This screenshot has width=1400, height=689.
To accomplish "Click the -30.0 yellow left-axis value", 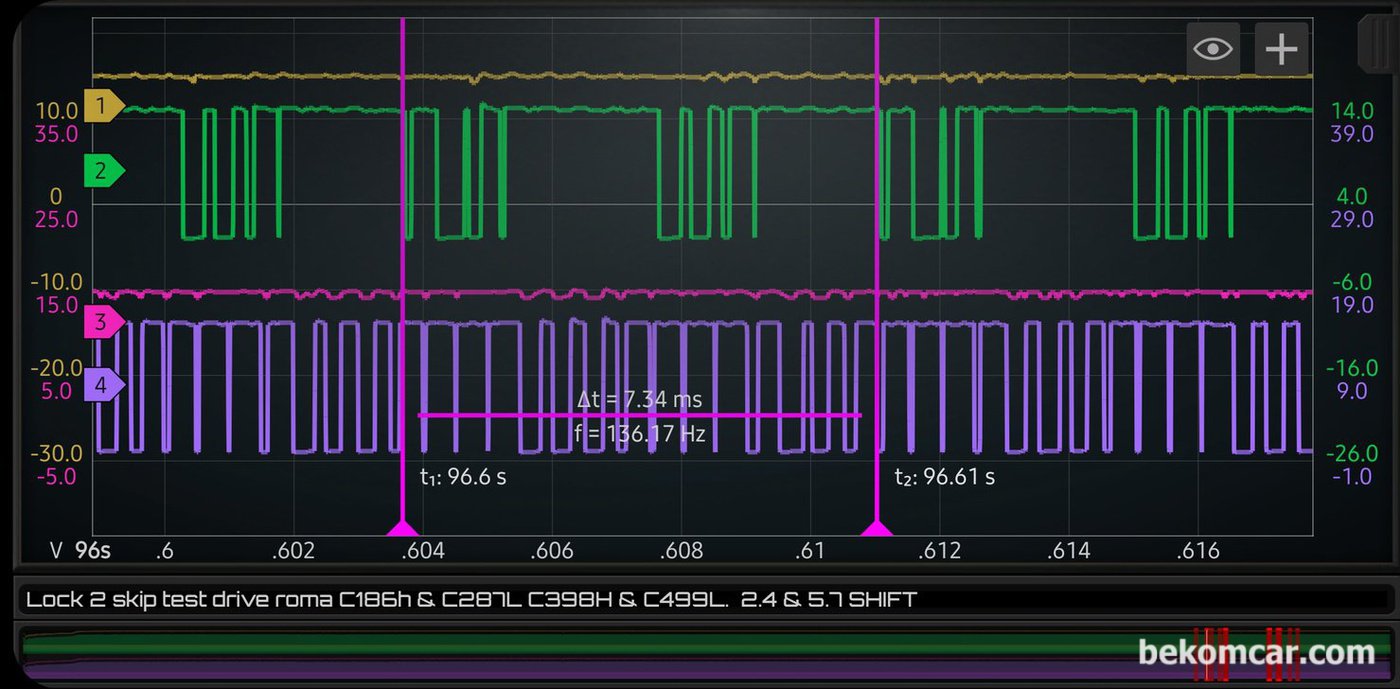I will (56, 454).
